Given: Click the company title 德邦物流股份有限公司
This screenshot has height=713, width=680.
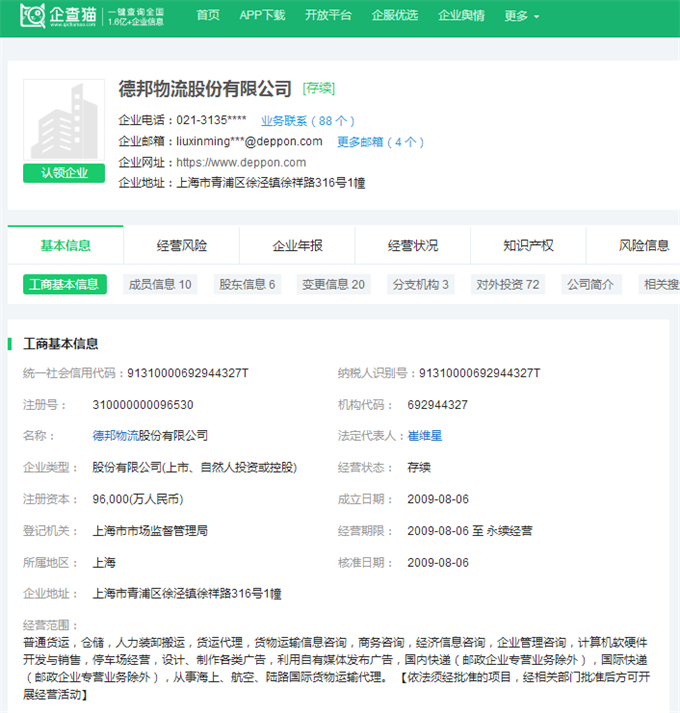Looking at the screenshot, I should (x=205, y=88).
